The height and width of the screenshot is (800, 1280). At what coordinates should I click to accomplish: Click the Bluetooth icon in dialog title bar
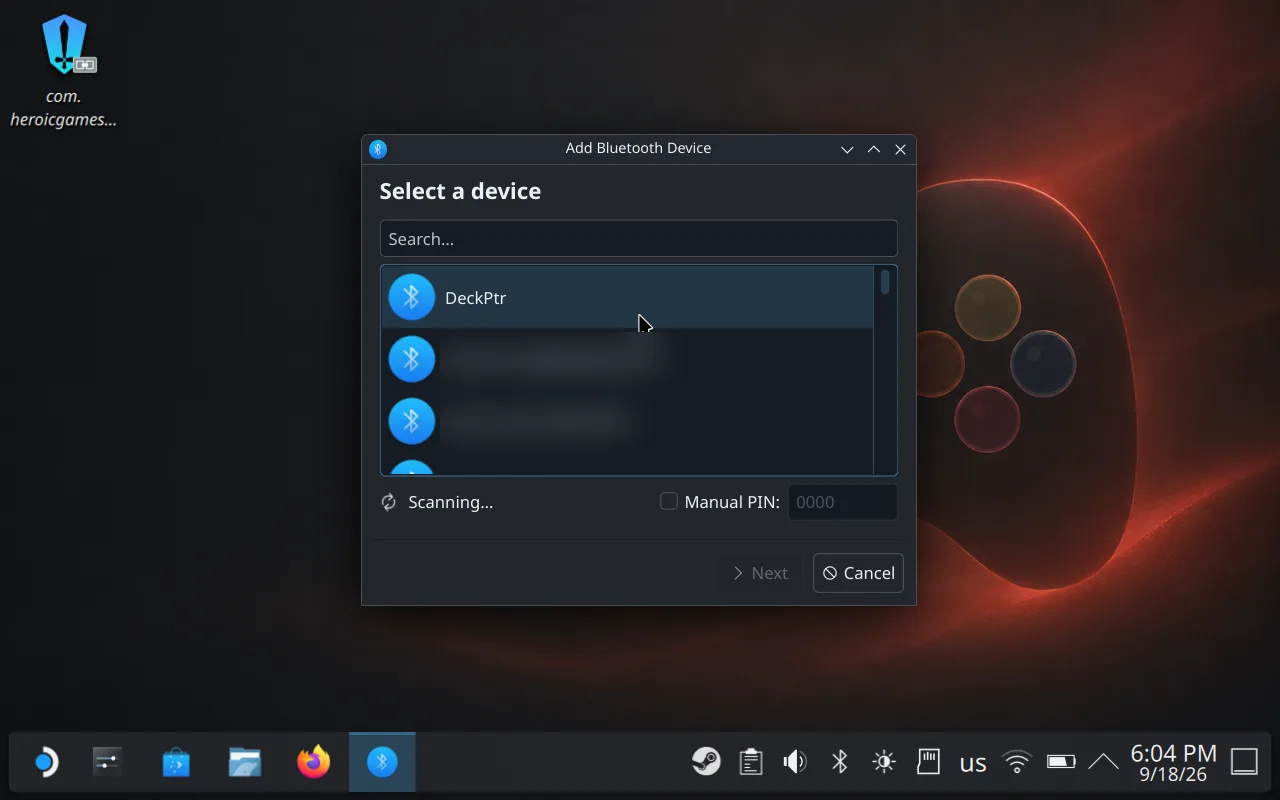(378, 149)
